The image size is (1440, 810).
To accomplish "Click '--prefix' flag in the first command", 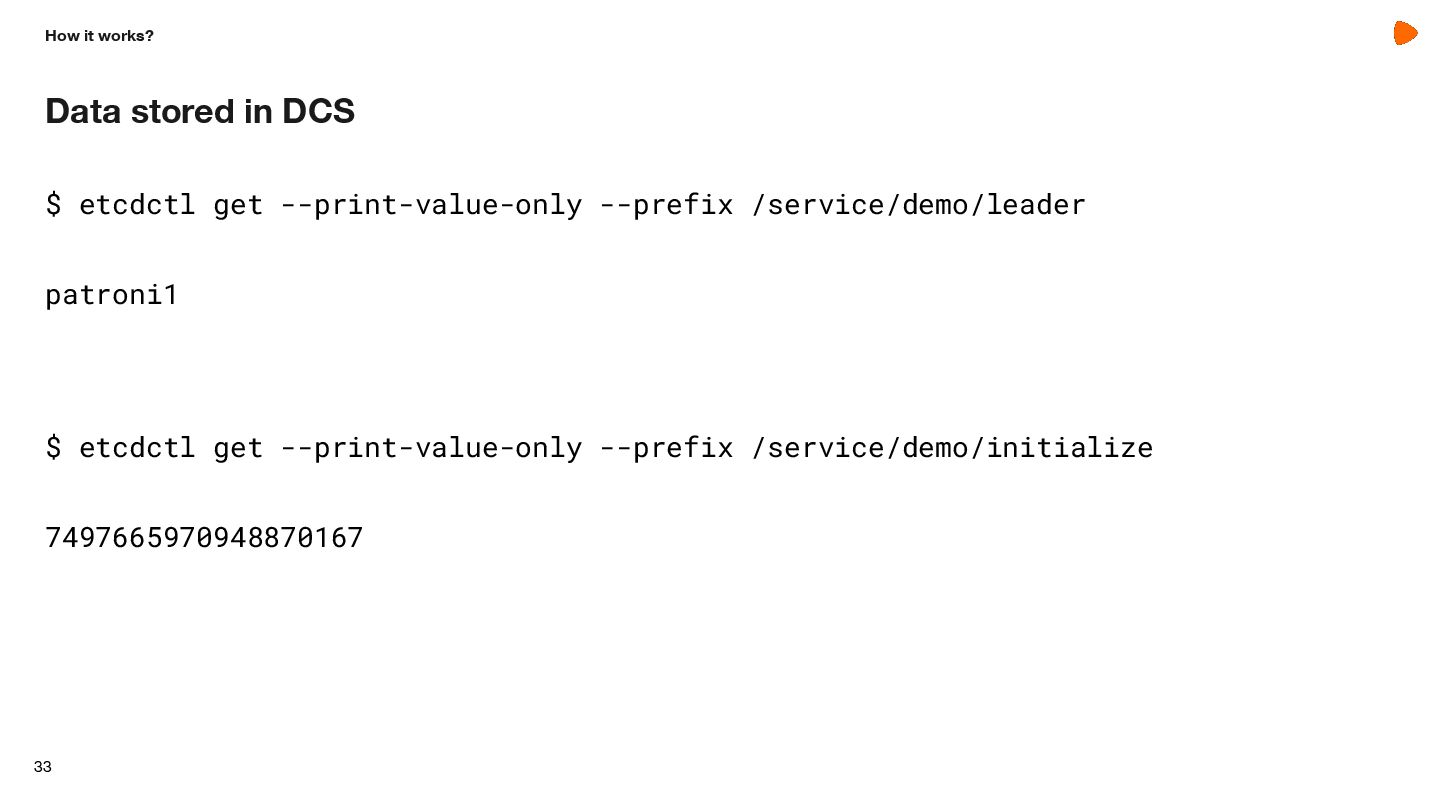I will (666, 205).
